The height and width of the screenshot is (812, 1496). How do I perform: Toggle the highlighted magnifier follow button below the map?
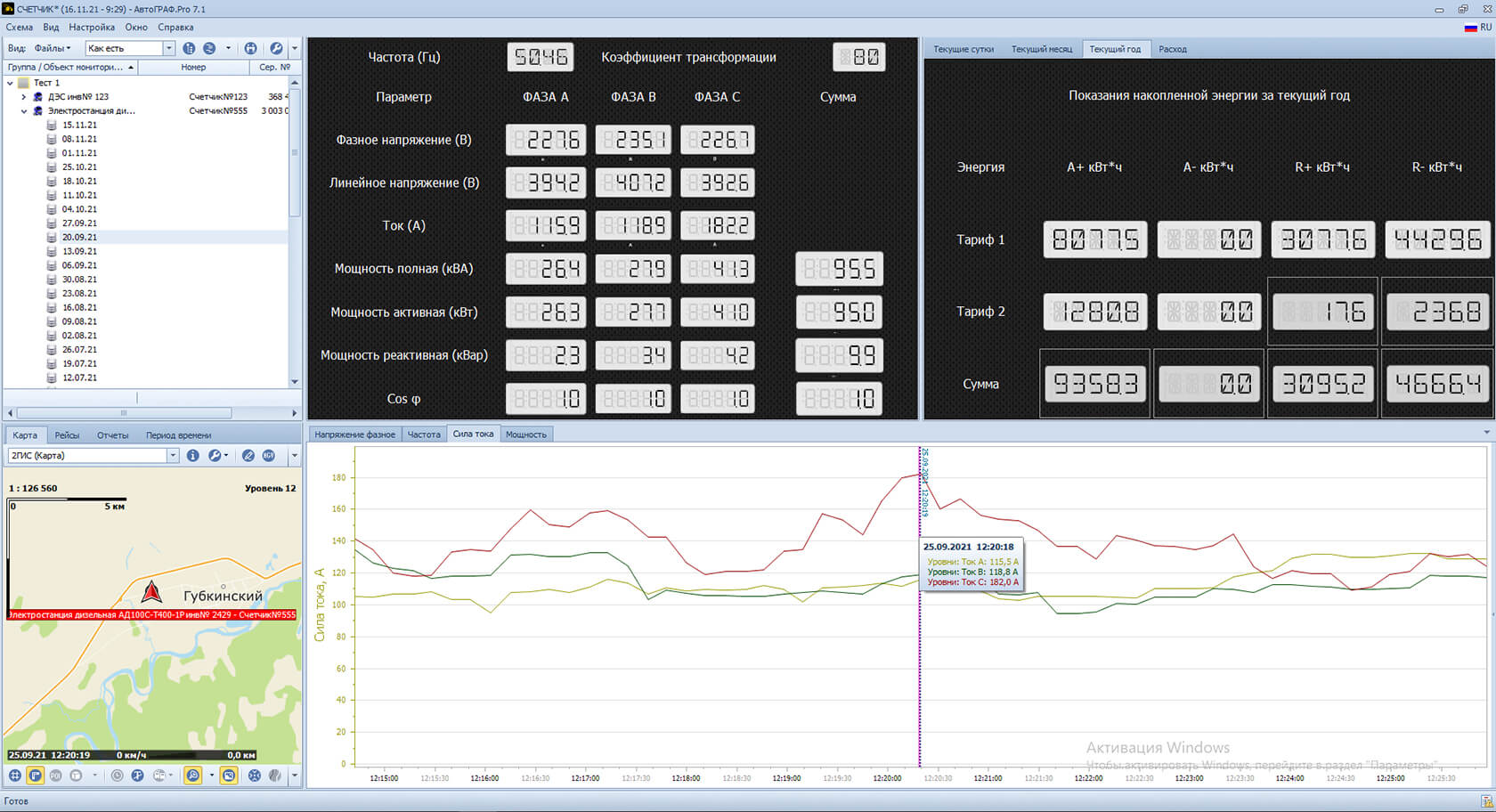coord(192,775)
